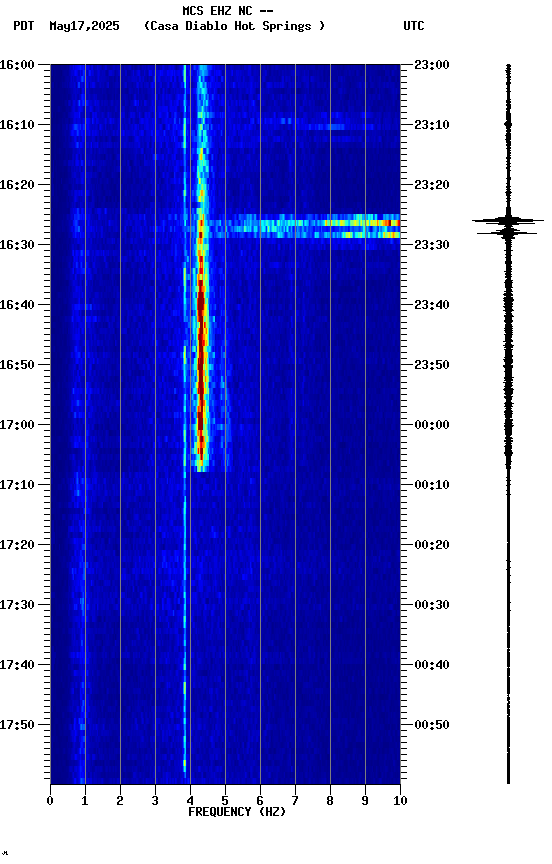Viewport: 552px width, 864px height.
Task: Select the '23:50' UTC time label
Action: (x=432, y=365)
